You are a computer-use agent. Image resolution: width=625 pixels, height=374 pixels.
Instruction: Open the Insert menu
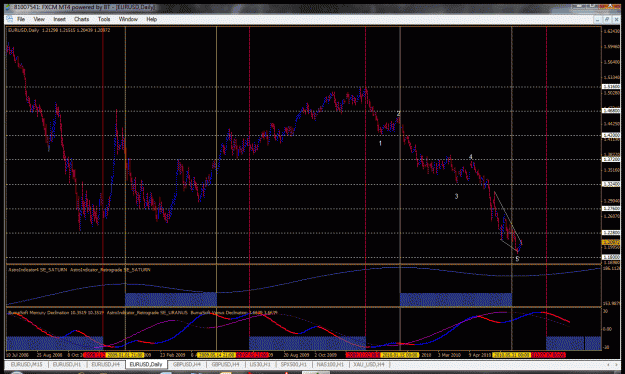59,19
